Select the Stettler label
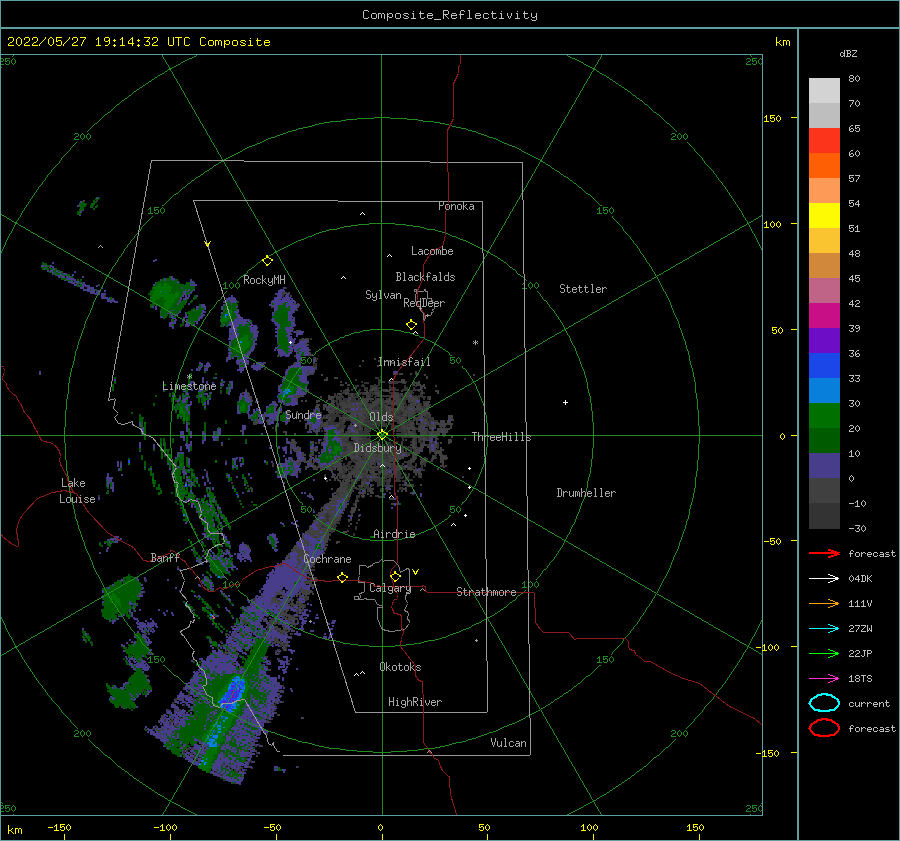 583,289
